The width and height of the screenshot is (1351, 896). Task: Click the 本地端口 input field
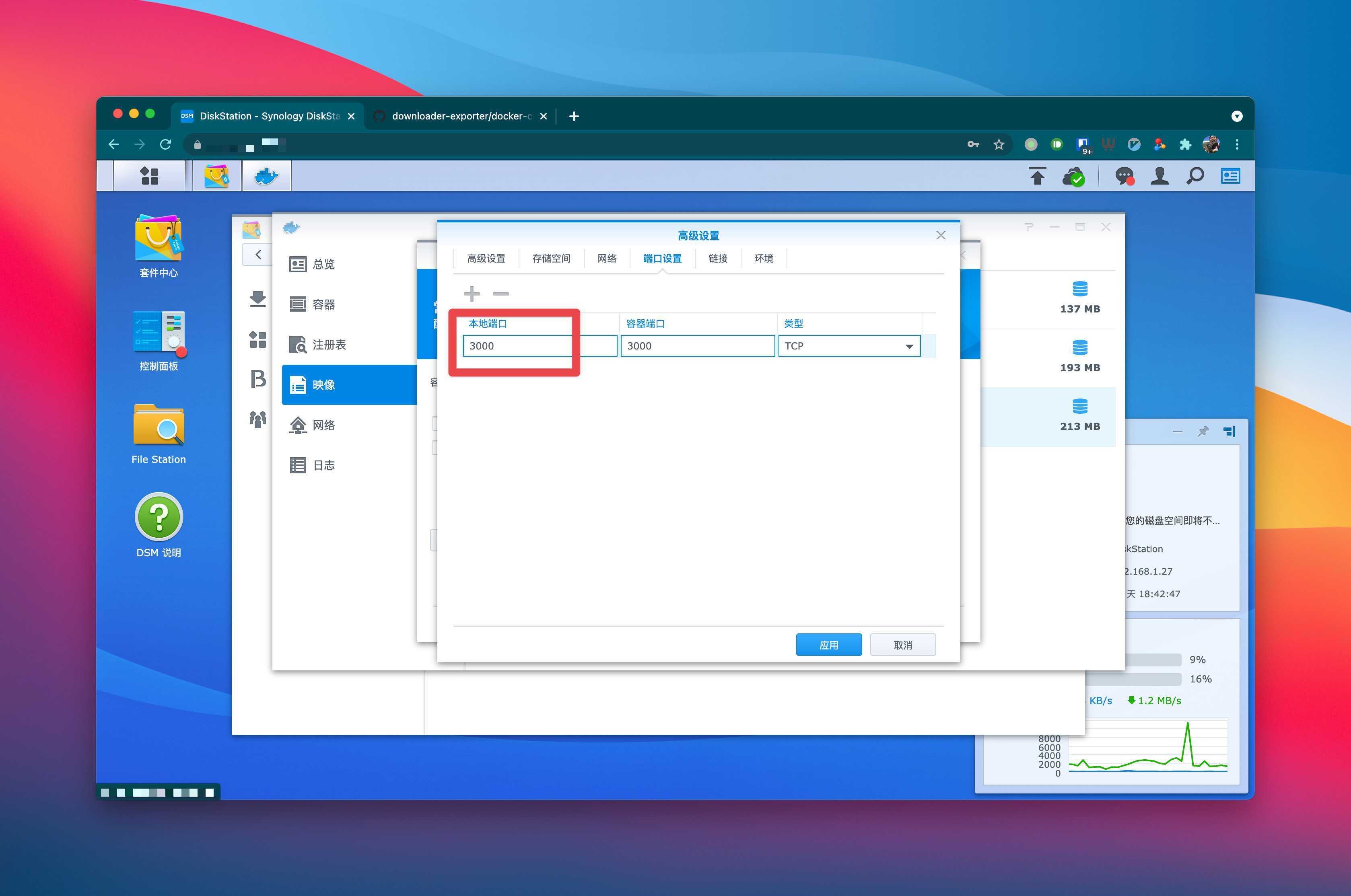(x=540, y=346)
